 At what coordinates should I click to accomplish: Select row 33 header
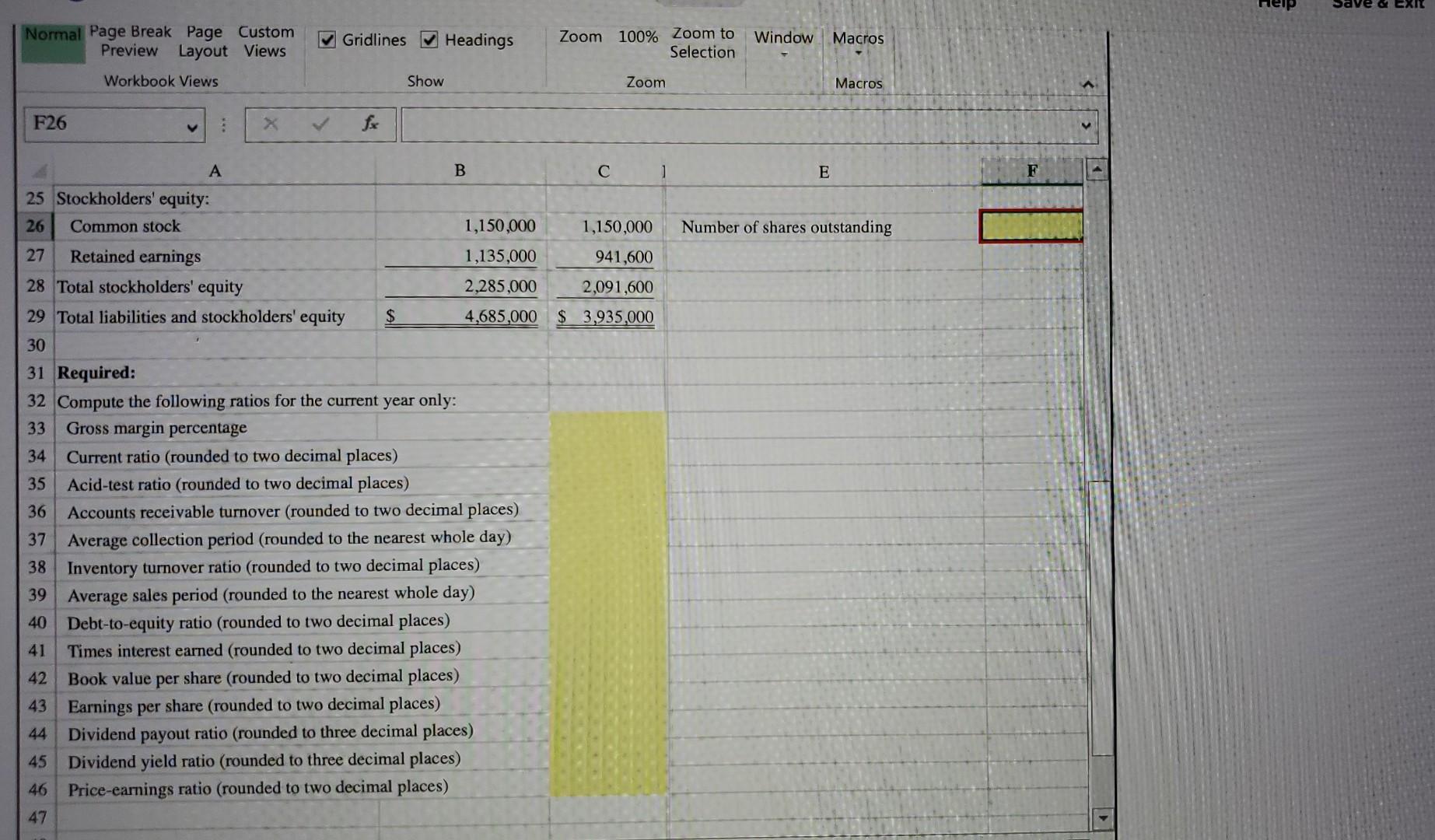pos(37,429)
